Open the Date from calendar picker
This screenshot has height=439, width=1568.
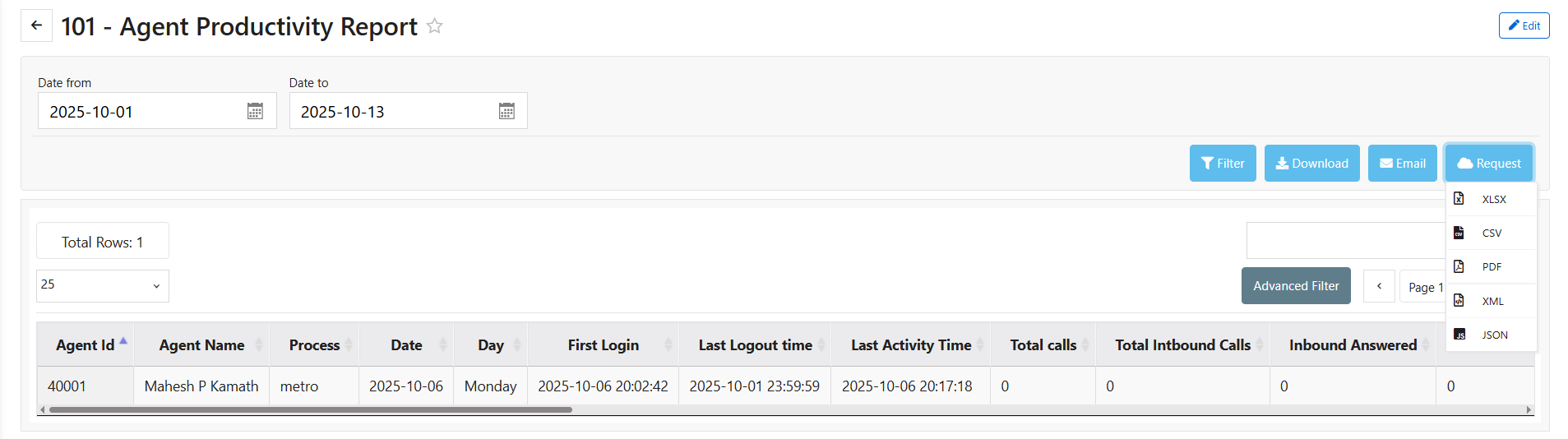coord(255,111)
